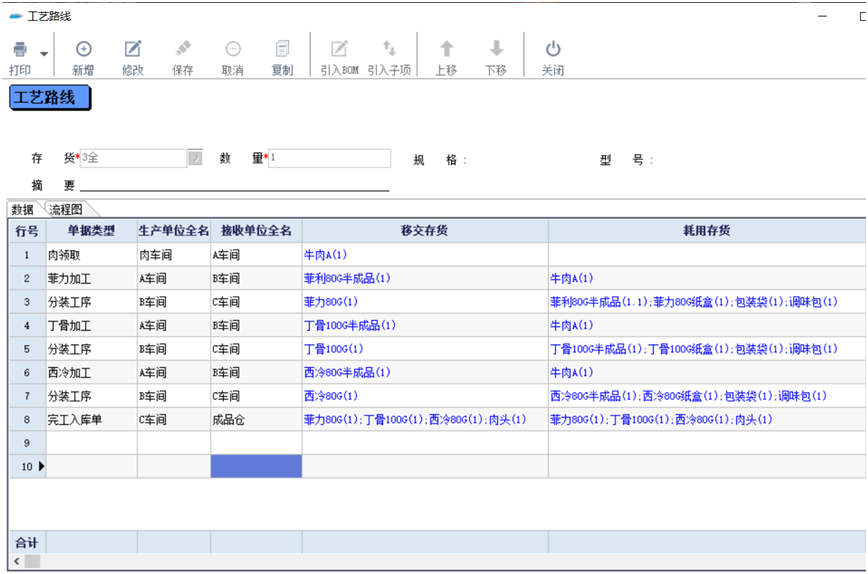Image resolution: width=868 pixels, height=574 pixels.
Task: Click the 取消 cancel icon
Action: tap(233, 49)
